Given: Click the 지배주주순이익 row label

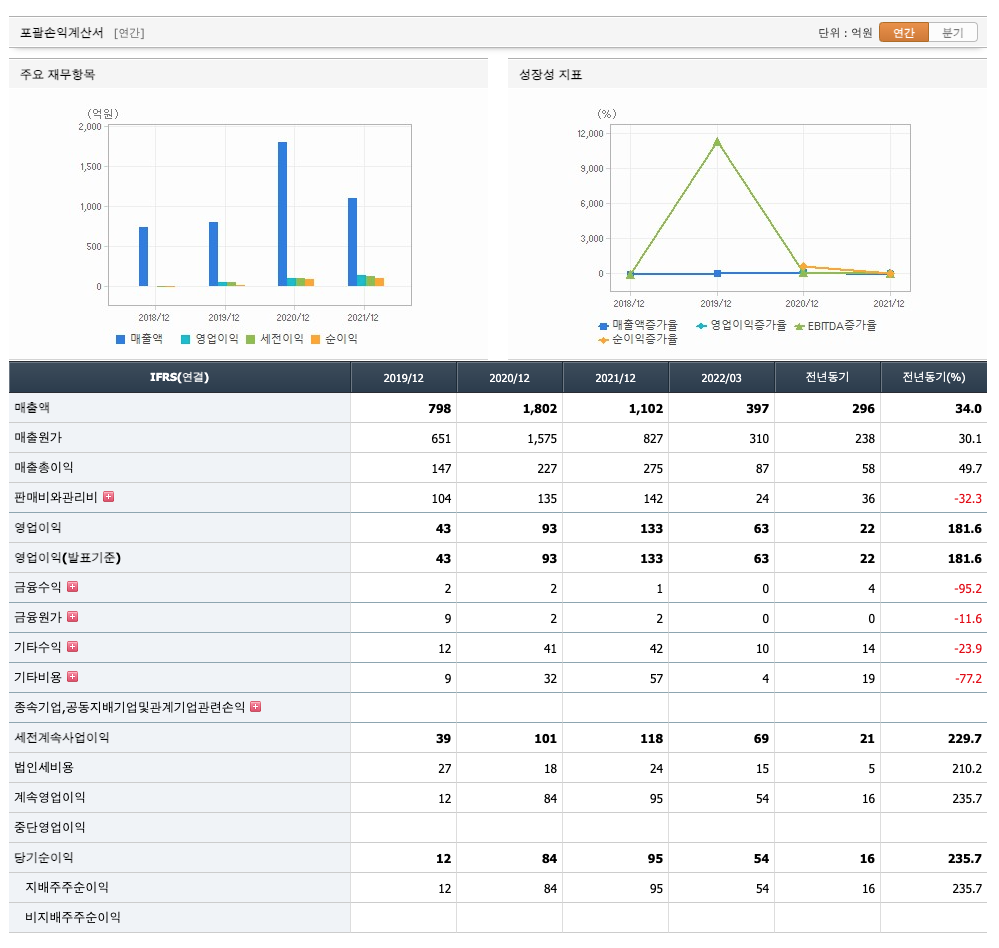Looking at the screenshot, I should [67, 887].
